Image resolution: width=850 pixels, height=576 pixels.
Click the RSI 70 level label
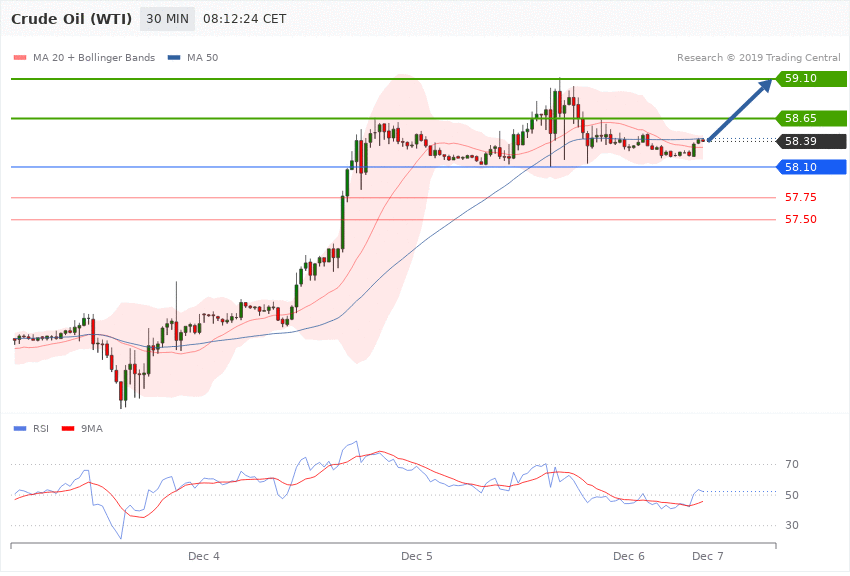coord(792,464)
